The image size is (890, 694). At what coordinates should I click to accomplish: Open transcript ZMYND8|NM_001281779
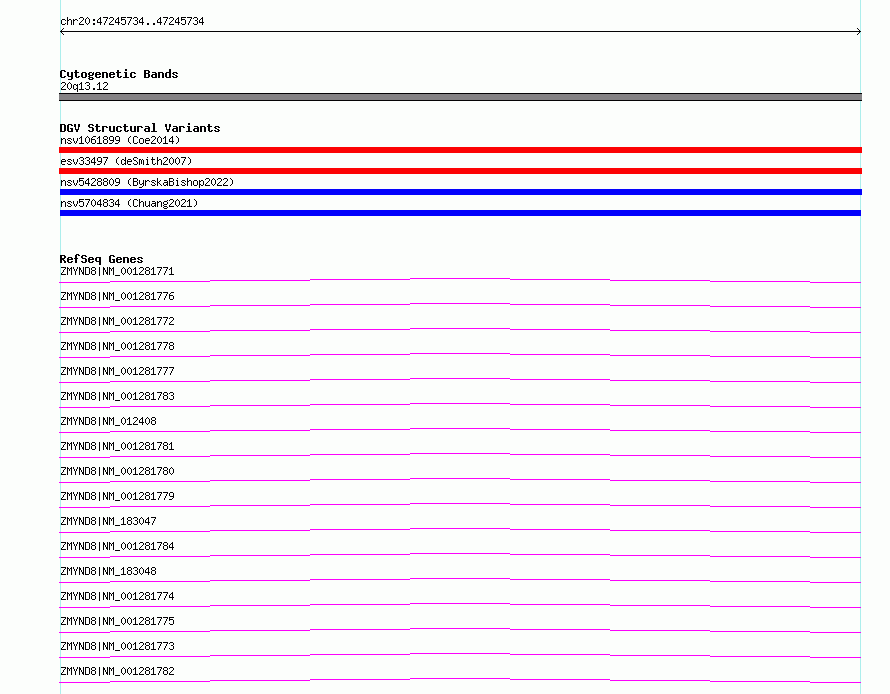[117, 496]
